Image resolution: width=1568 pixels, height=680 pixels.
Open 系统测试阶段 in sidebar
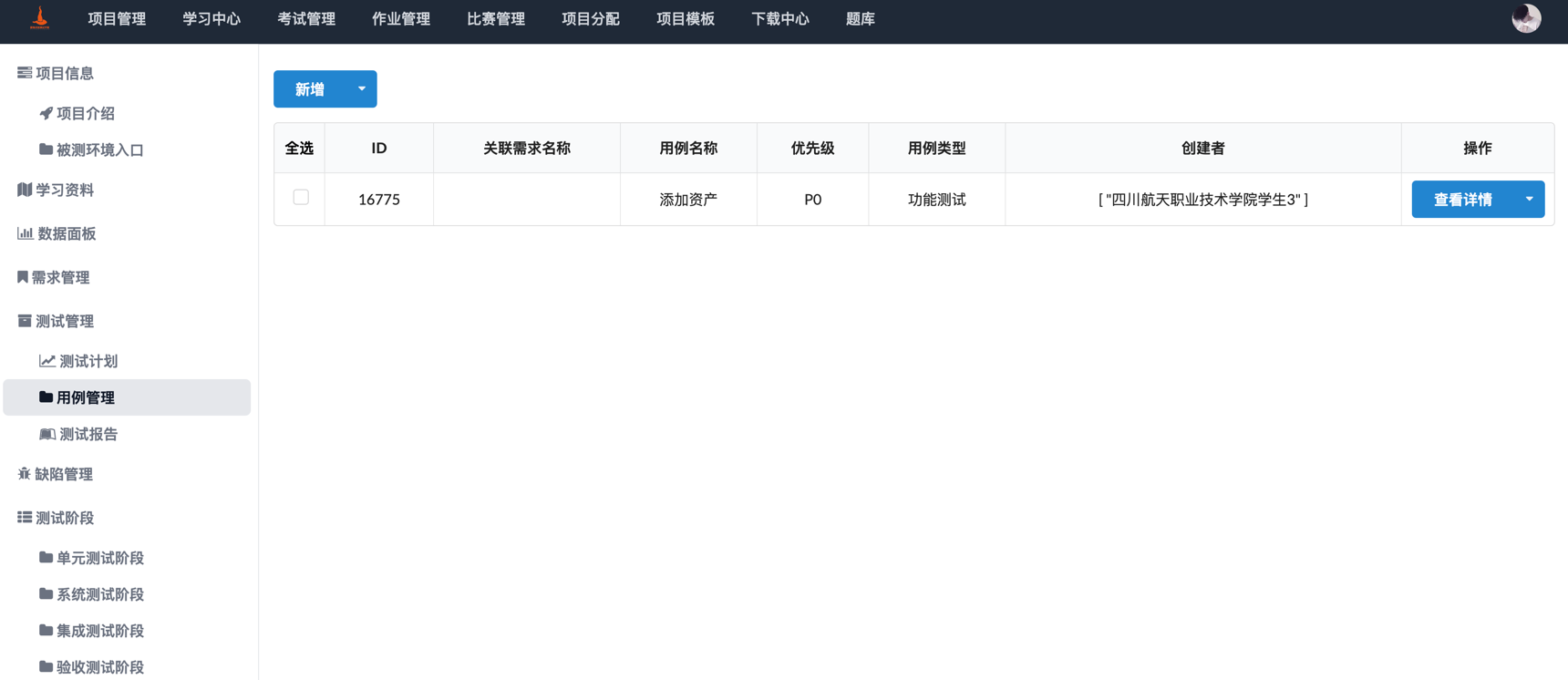click(100, 594)
